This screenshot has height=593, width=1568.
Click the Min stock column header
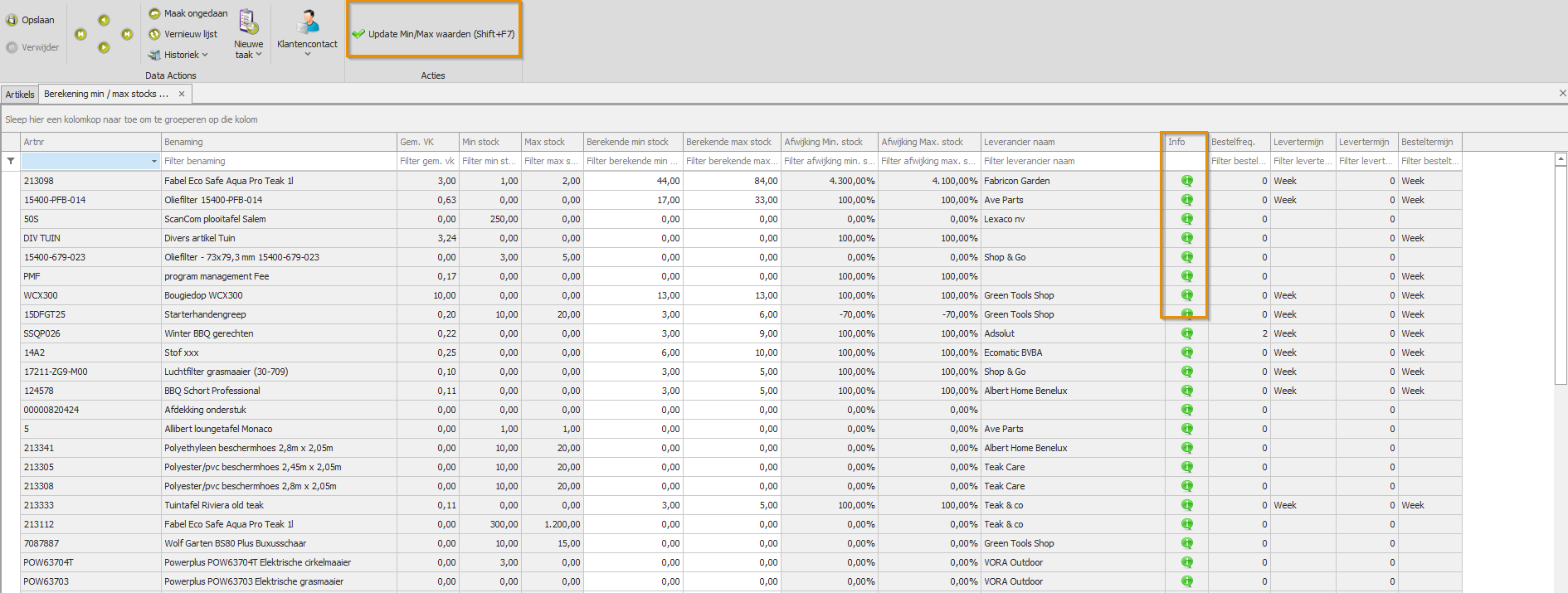(x=490, y=142)
